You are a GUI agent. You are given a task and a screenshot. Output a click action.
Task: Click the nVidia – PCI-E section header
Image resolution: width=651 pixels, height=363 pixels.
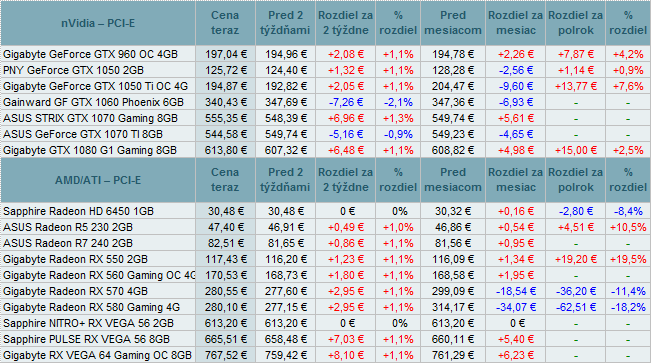click(98, 23)
